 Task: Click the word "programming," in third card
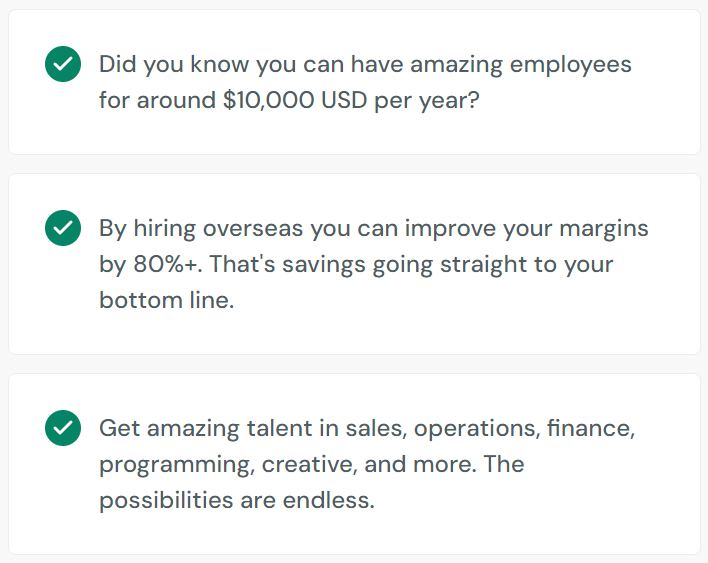coord(177,465)
